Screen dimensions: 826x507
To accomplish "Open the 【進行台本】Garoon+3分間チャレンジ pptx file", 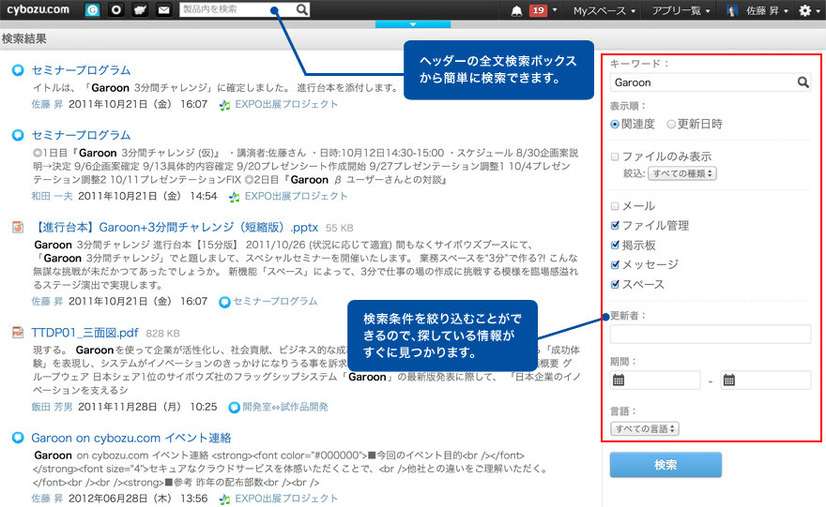I will point(174,227).
